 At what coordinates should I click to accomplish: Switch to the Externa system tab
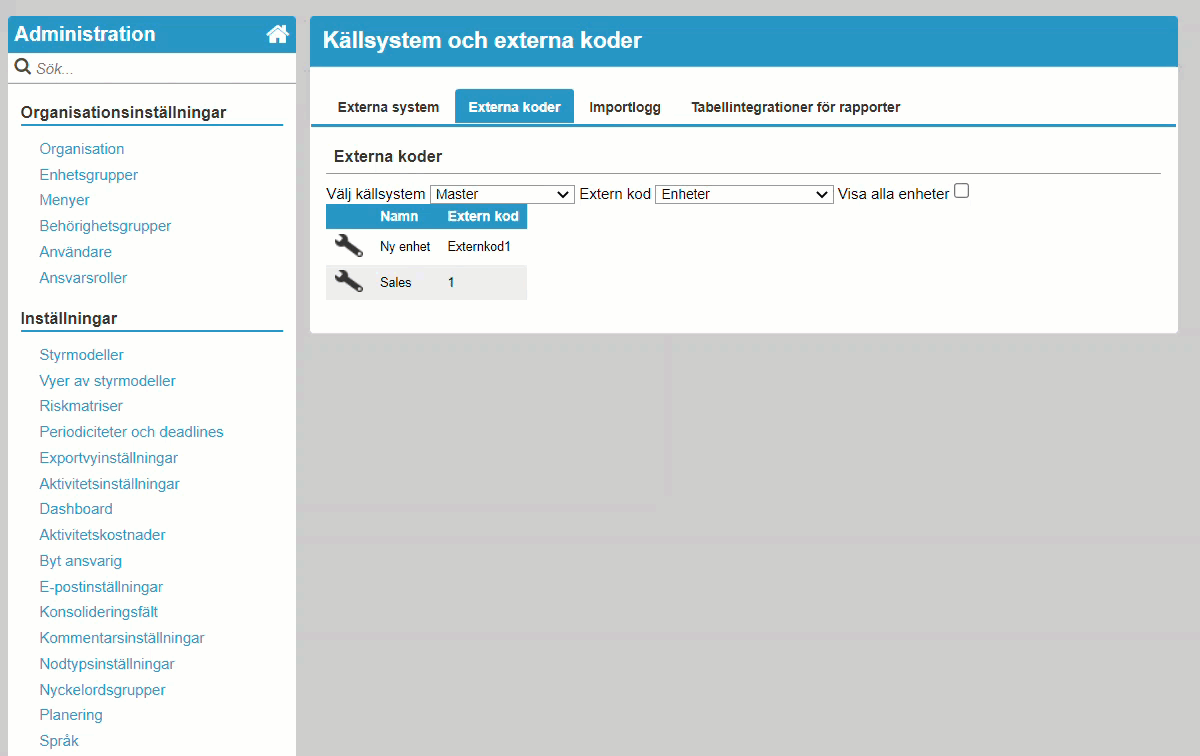[x=388, y=106]
